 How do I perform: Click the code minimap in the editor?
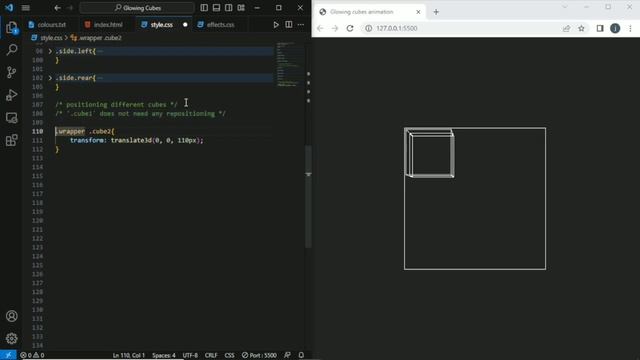(x=288, y=64)
